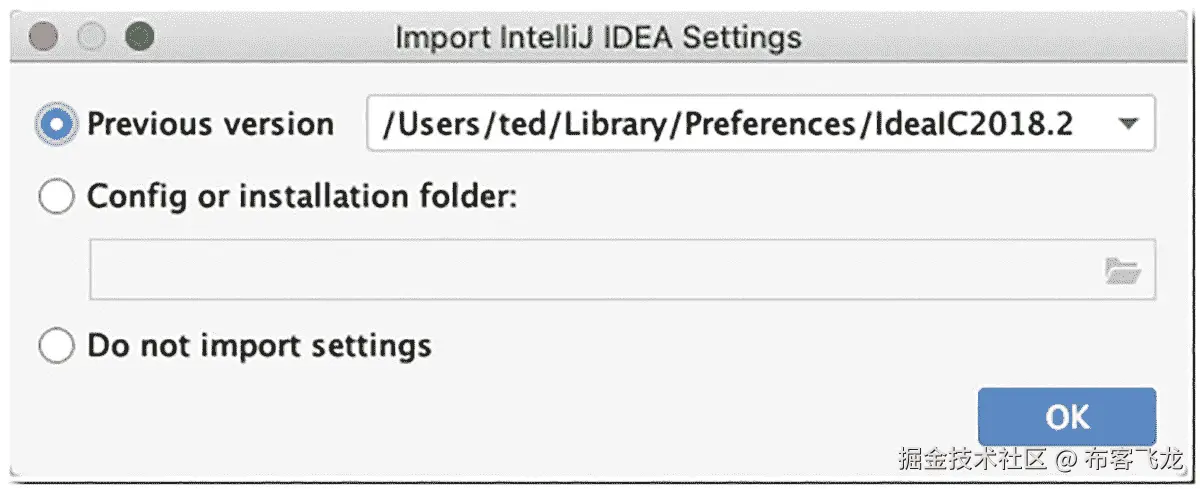Click the Do not import settings label
Viewport: 1200px width, 489px height.
click(259, 346)
